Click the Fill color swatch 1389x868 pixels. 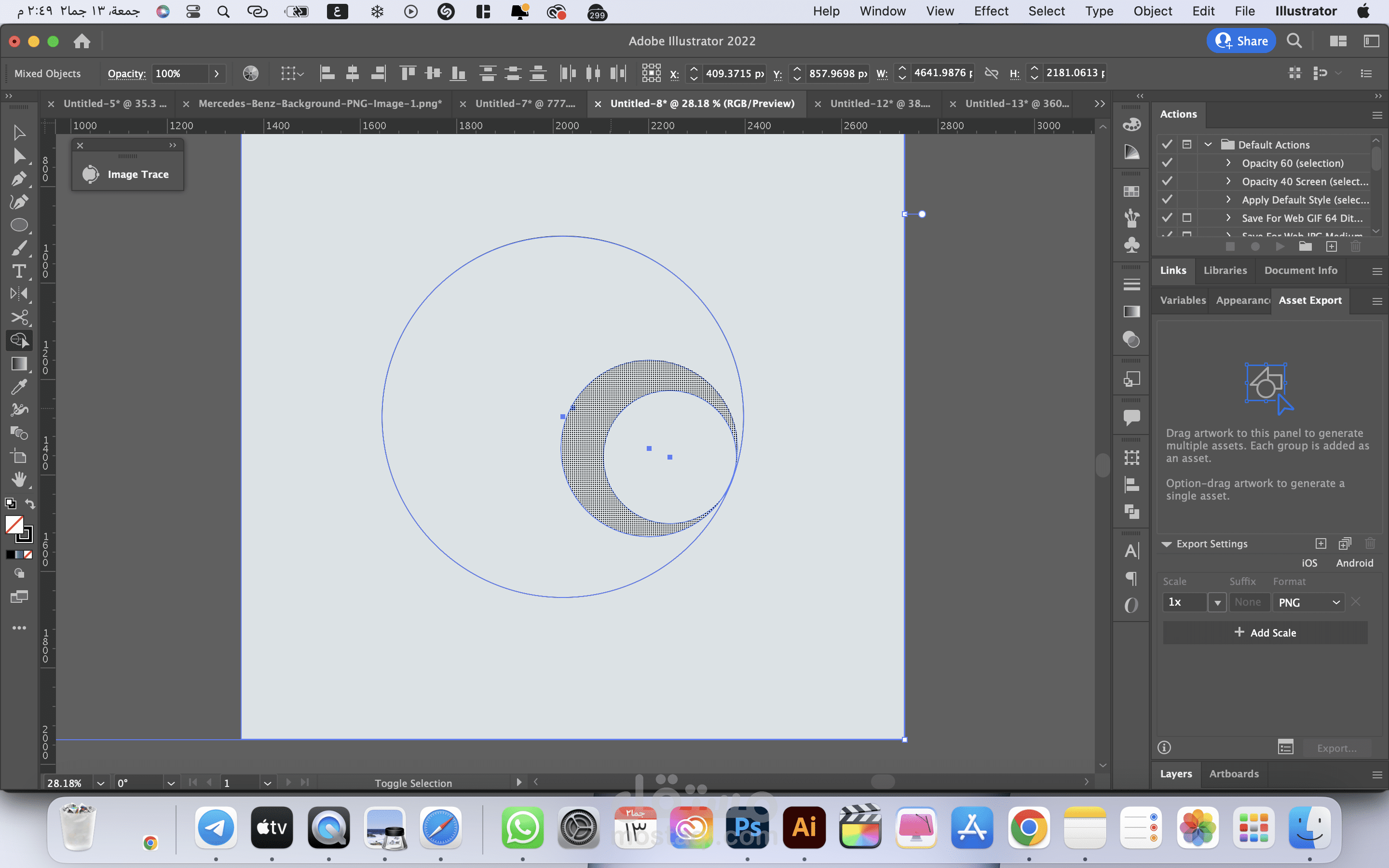click(x=14, y=524)
